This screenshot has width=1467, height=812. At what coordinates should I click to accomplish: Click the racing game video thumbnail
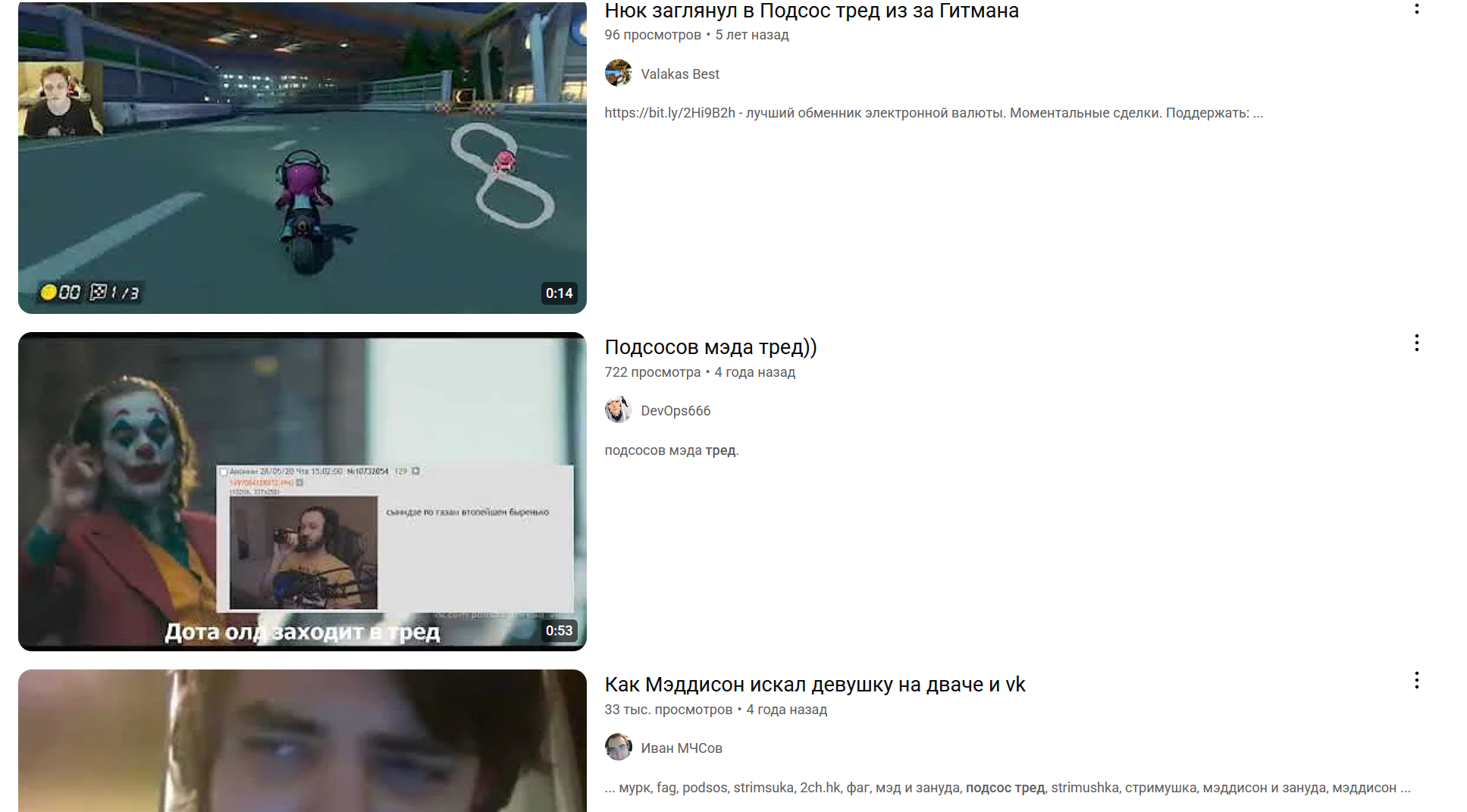pos(302,157)
